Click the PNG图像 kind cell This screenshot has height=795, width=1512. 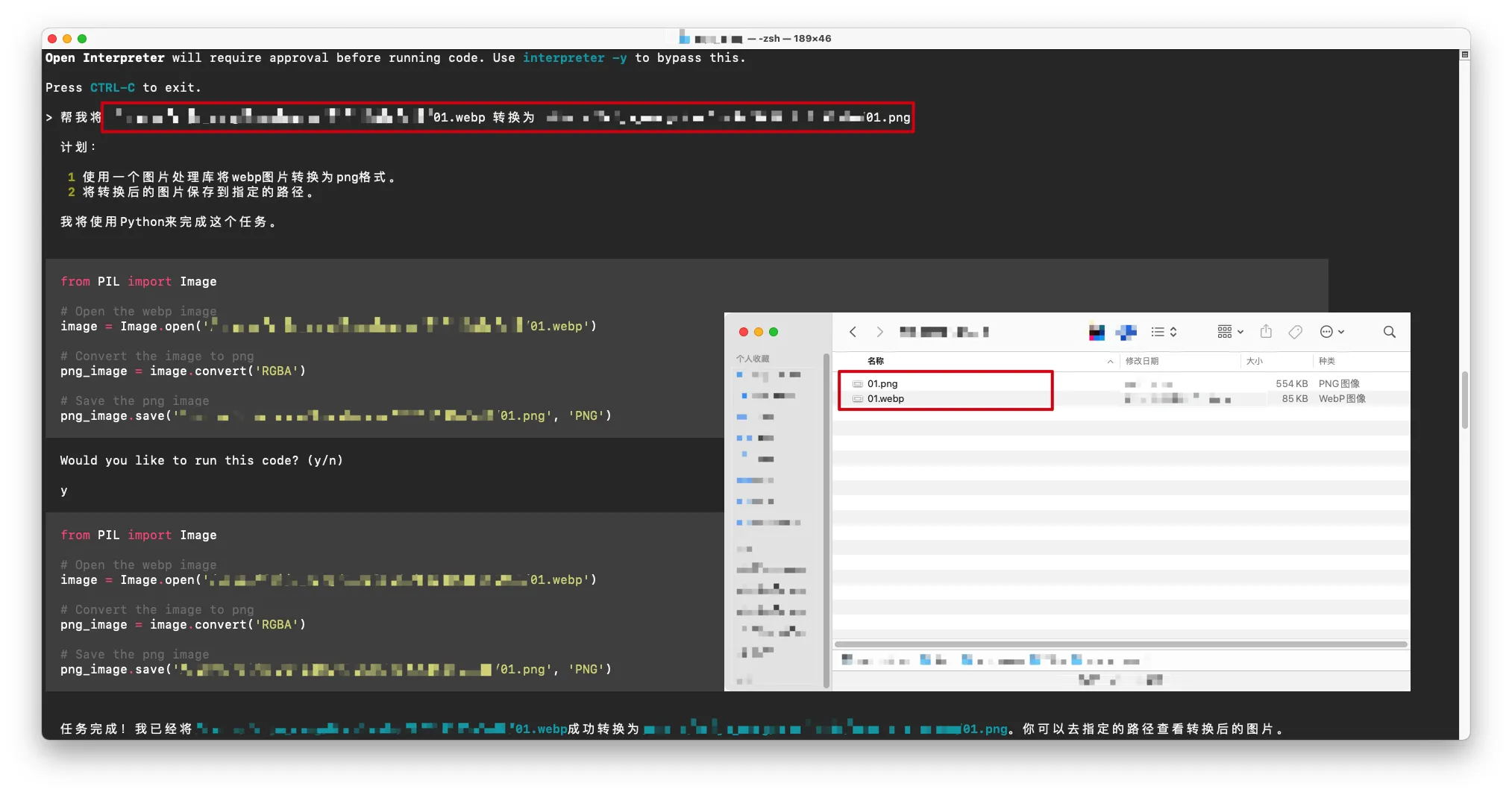pos(1339,384)
